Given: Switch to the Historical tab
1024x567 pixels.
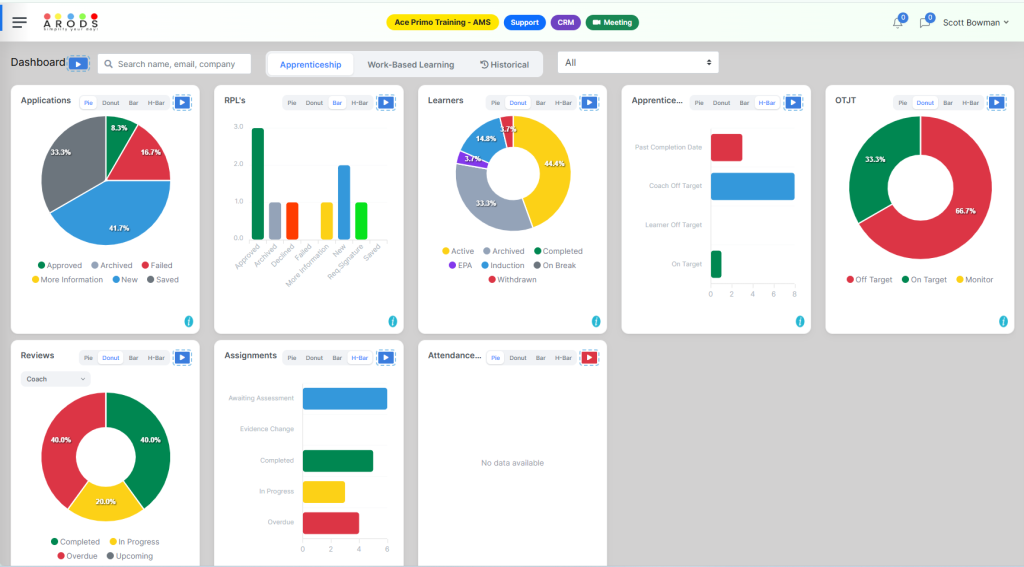Looking at the screenshot, I should 504,65.
